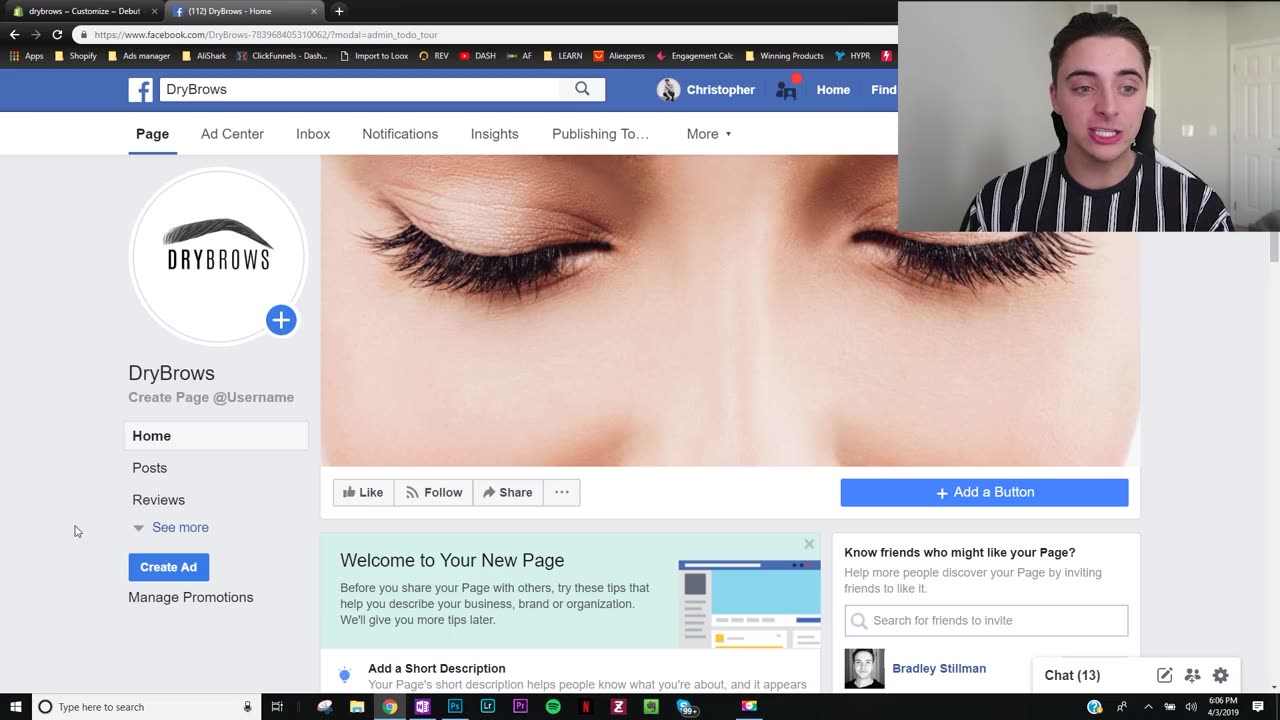
Task: Click Bradley Stillman's profile thumbnail
Action: [x=864, y=669]
